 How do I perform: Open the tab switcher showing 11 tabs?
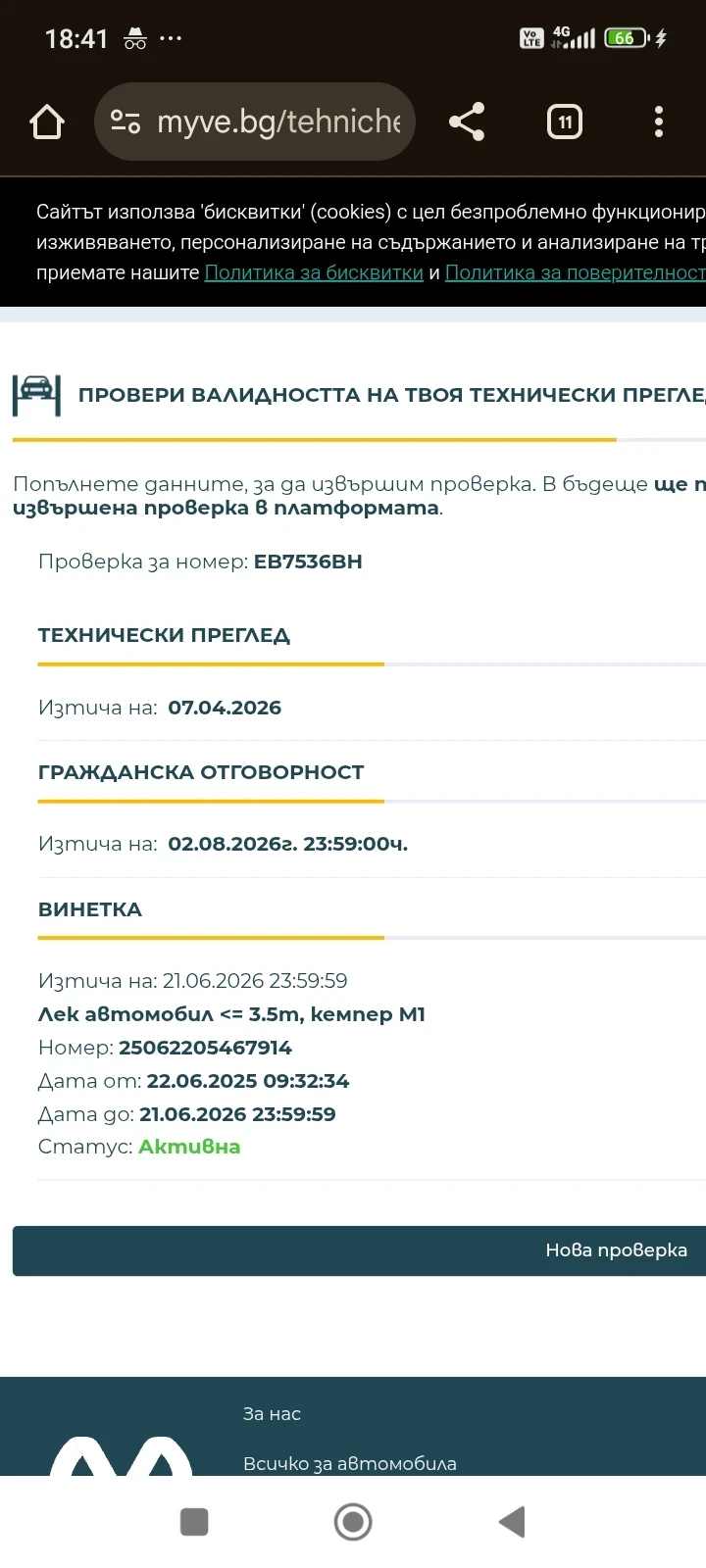(x=564, y=122)
